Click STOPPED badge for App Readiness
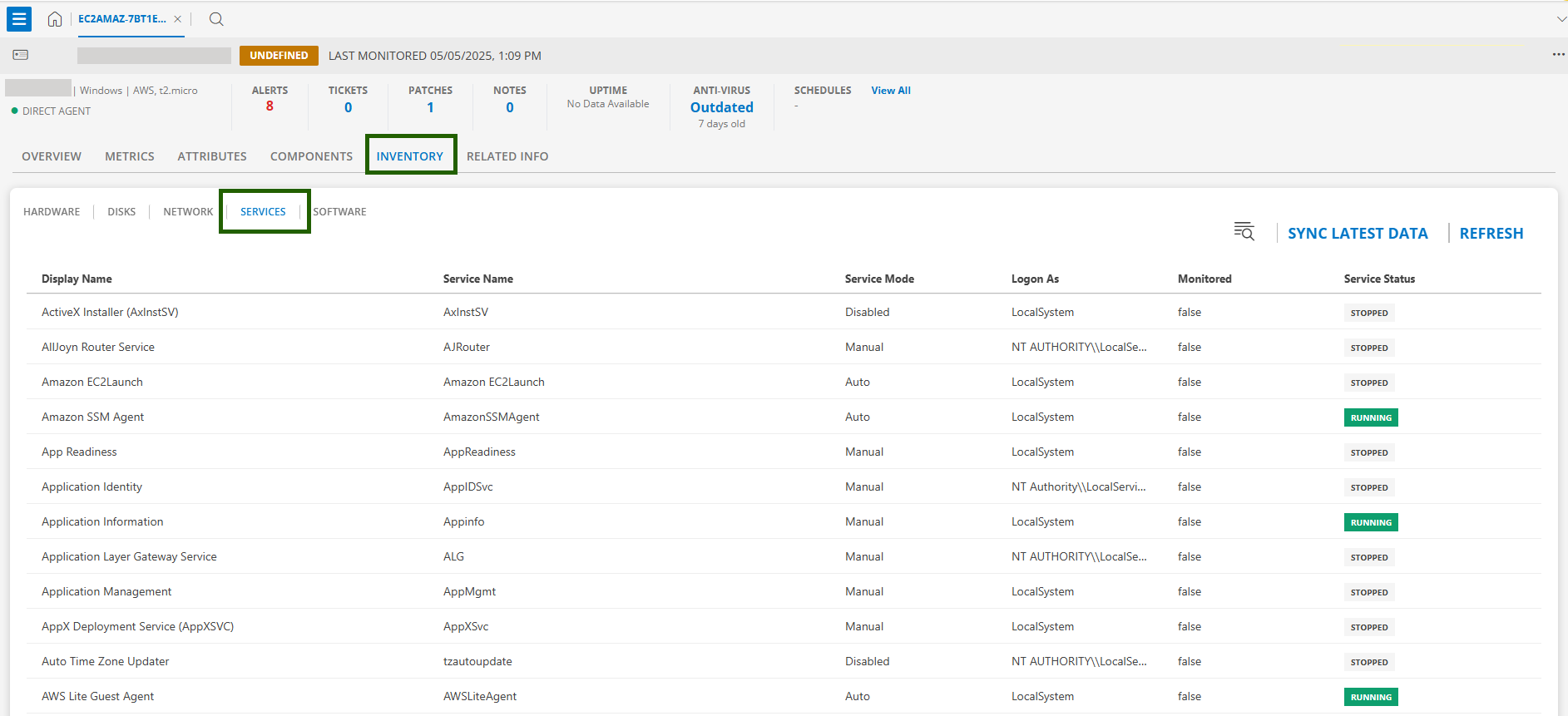 1369,452
